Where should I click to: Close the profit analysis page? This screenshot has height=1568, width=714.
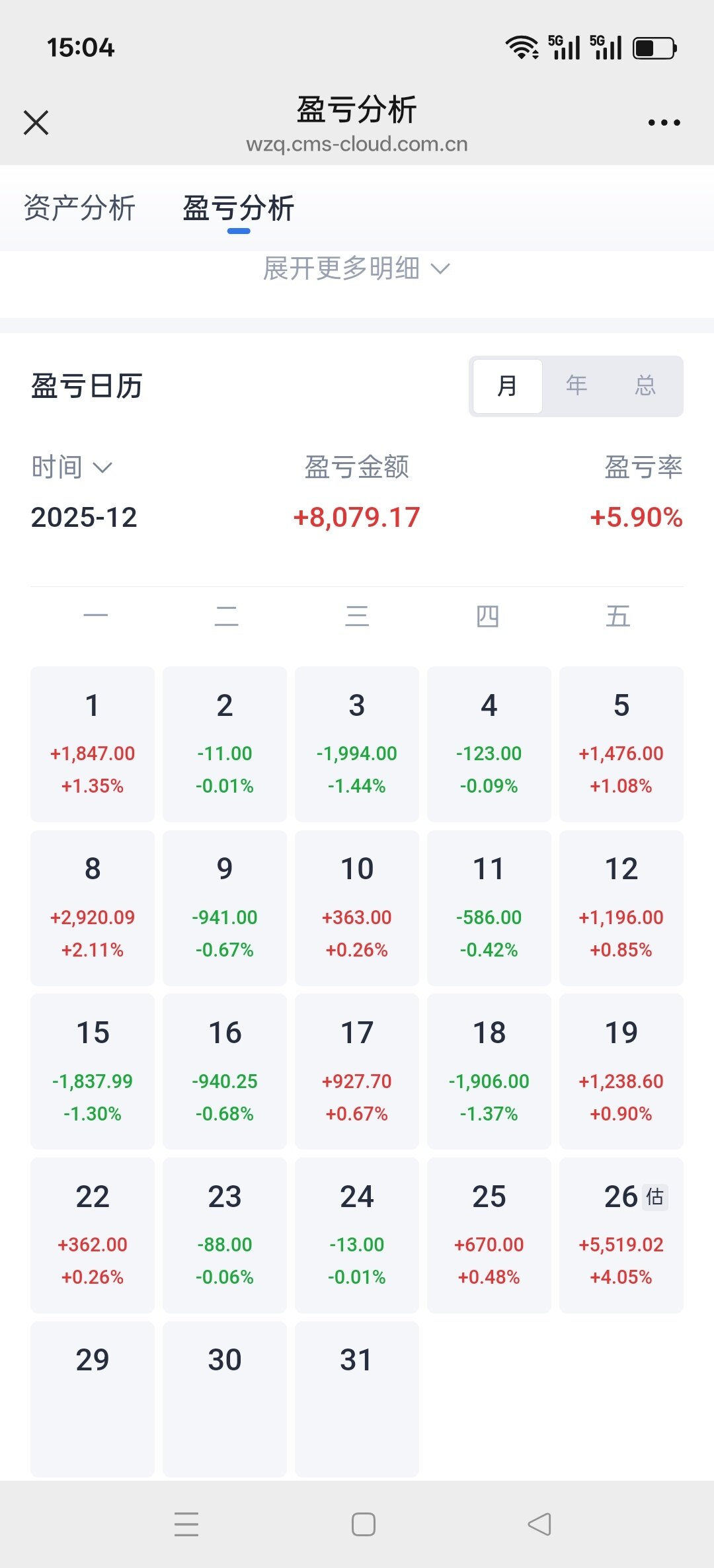click(x=36, y=123)
